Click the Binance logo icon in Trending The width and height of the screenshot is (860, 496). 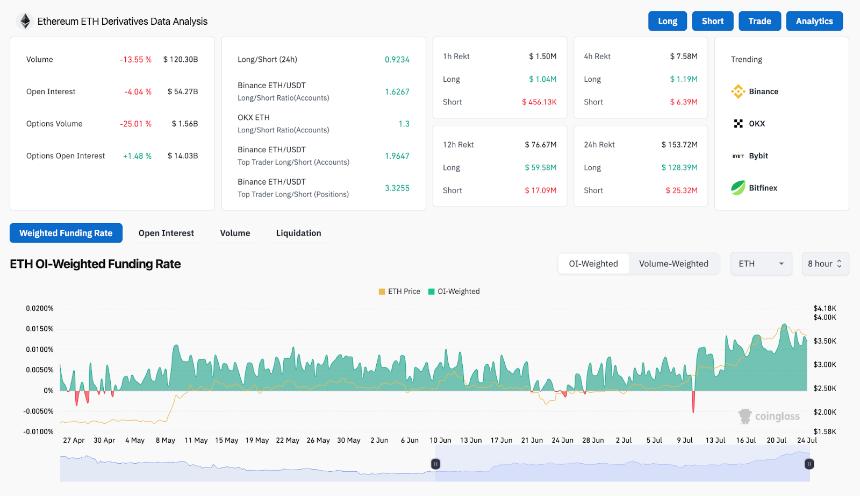point(739,92)
